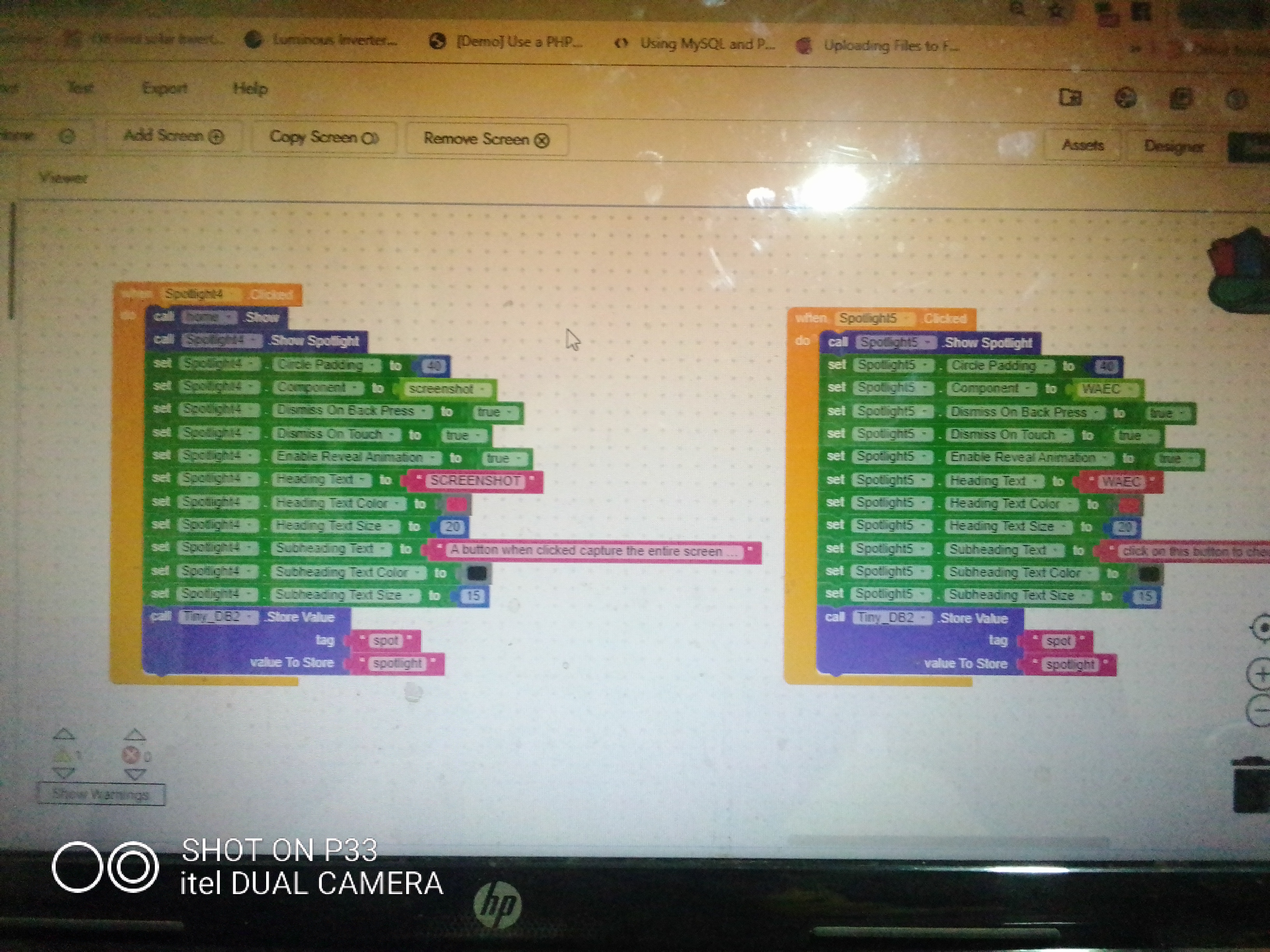Click the Show Warnings button
This screenshot has height=952, width=1270.
coord(101,794)
